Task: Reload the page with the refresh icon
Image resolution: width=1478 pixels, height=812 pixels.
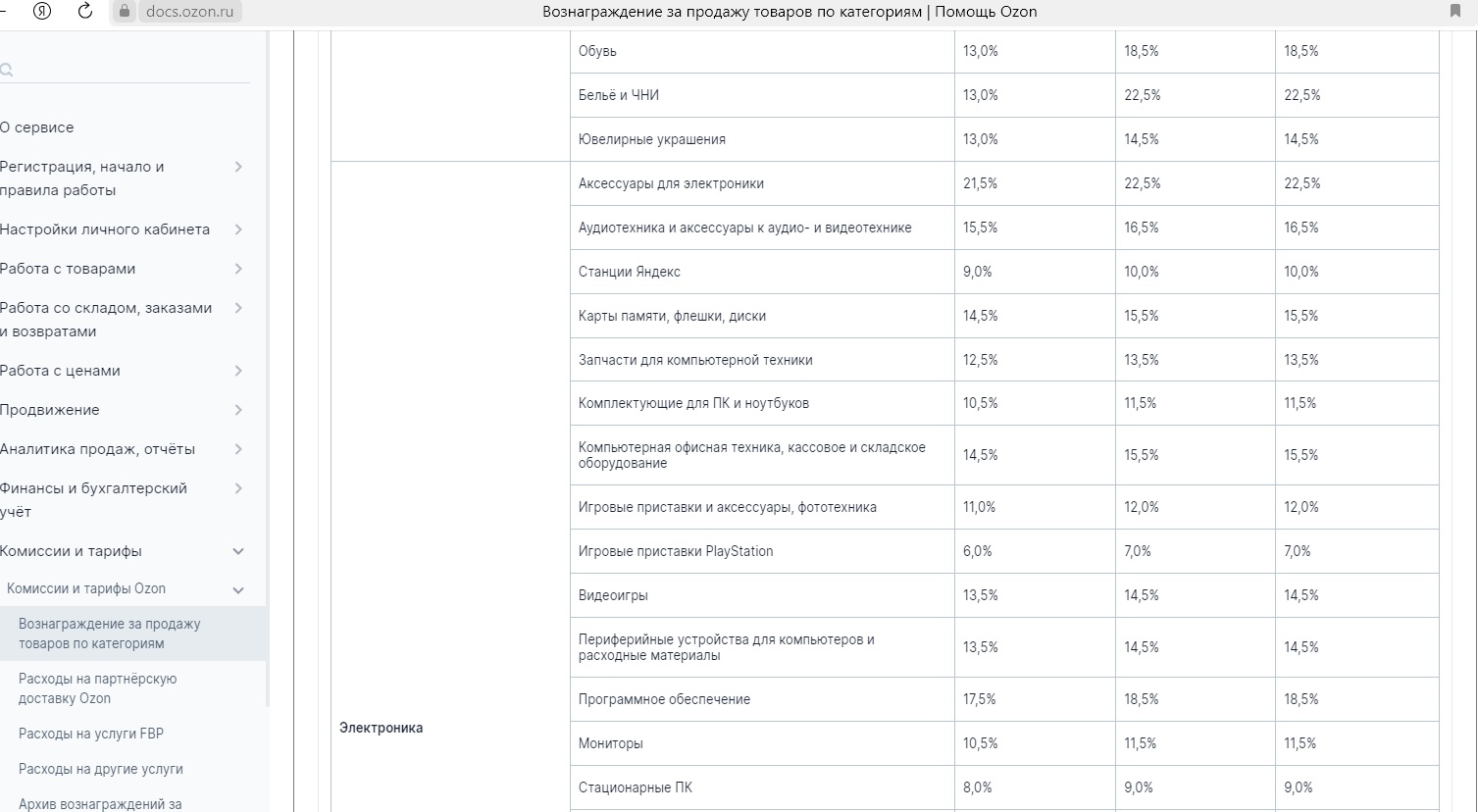Action: click(x=85, y=12)
